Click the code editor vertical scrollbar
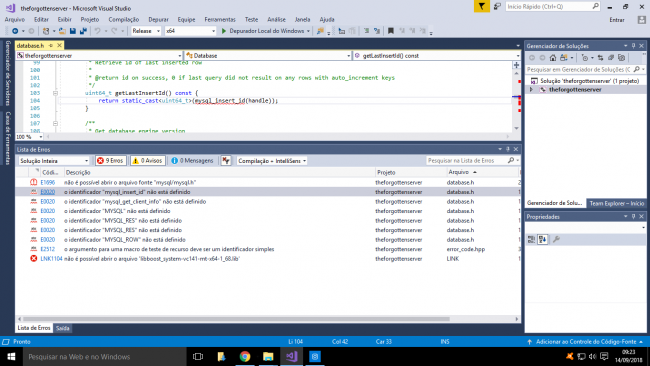650x366 pixels. [517, 101]
